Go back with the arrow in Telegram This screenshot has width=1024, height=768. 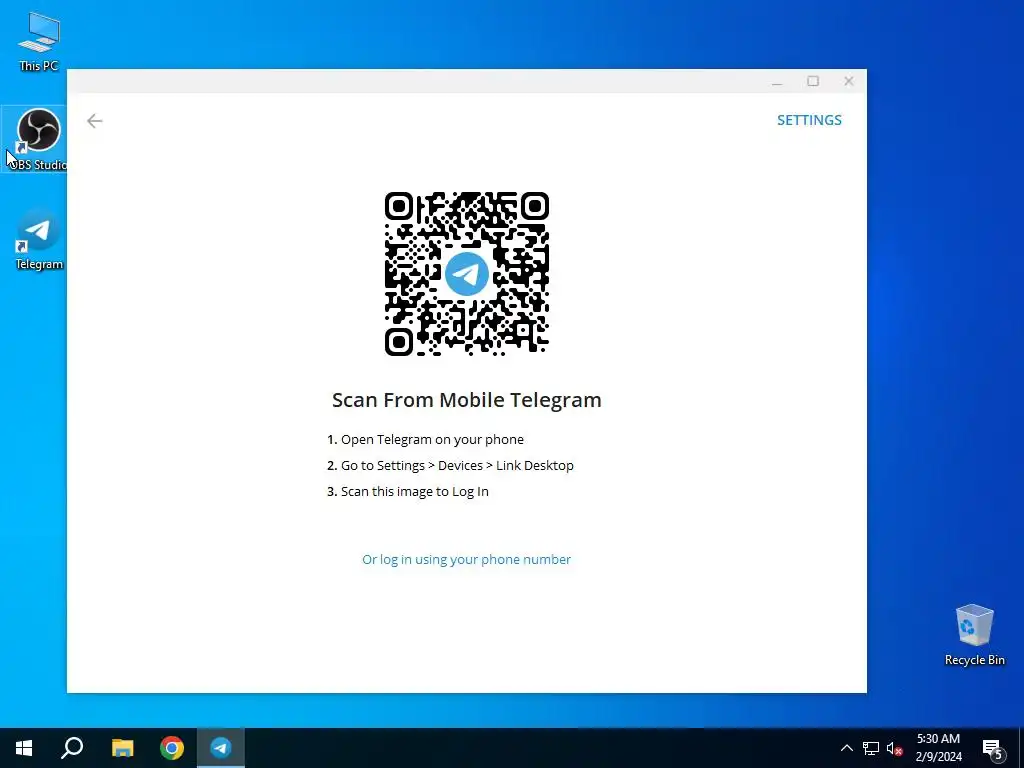[95, 121]
